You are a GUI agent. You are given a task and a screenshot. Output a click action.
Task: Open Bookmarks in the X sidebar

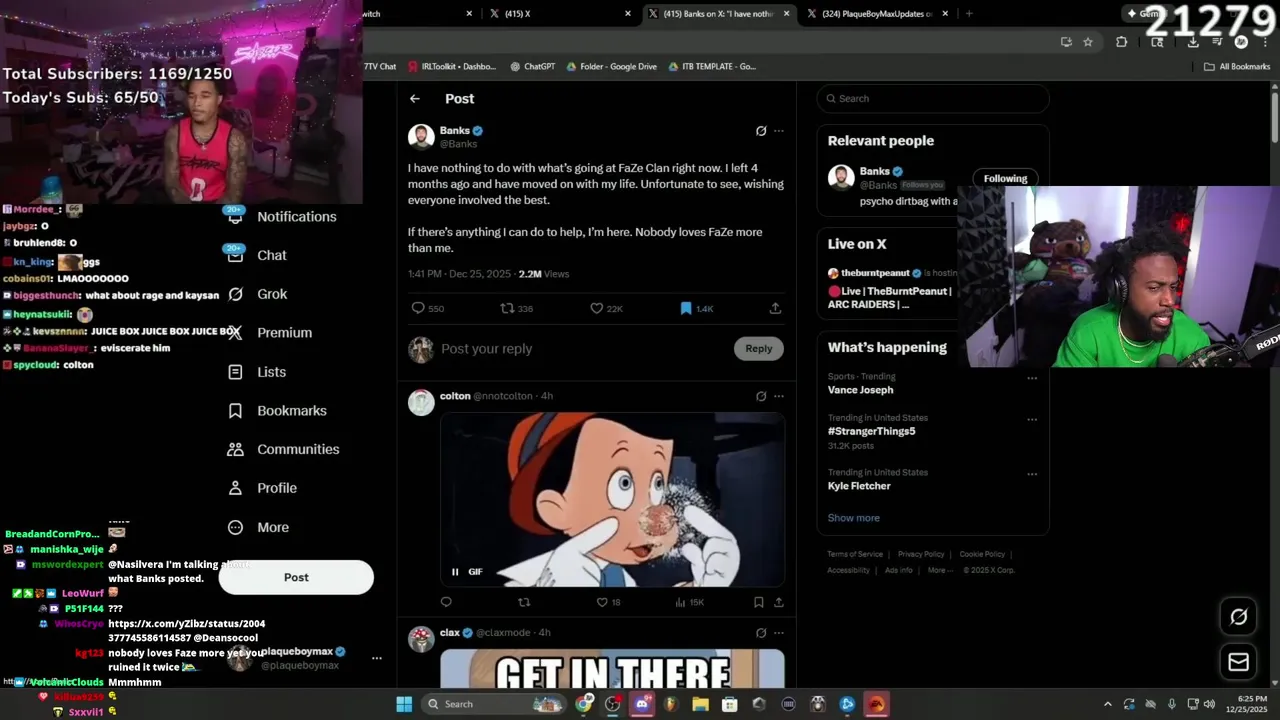(277, 411)
